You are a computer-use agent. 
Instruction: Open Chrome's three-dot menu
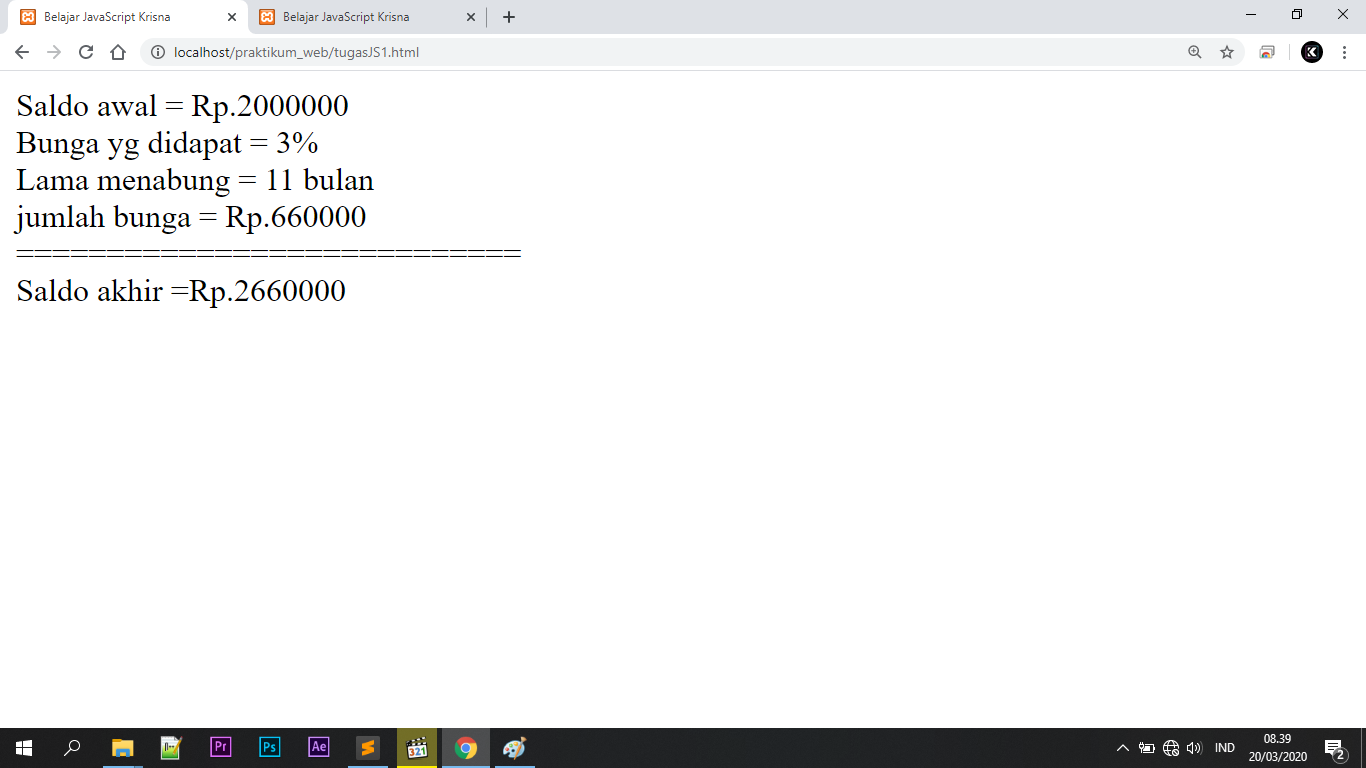1344,52
